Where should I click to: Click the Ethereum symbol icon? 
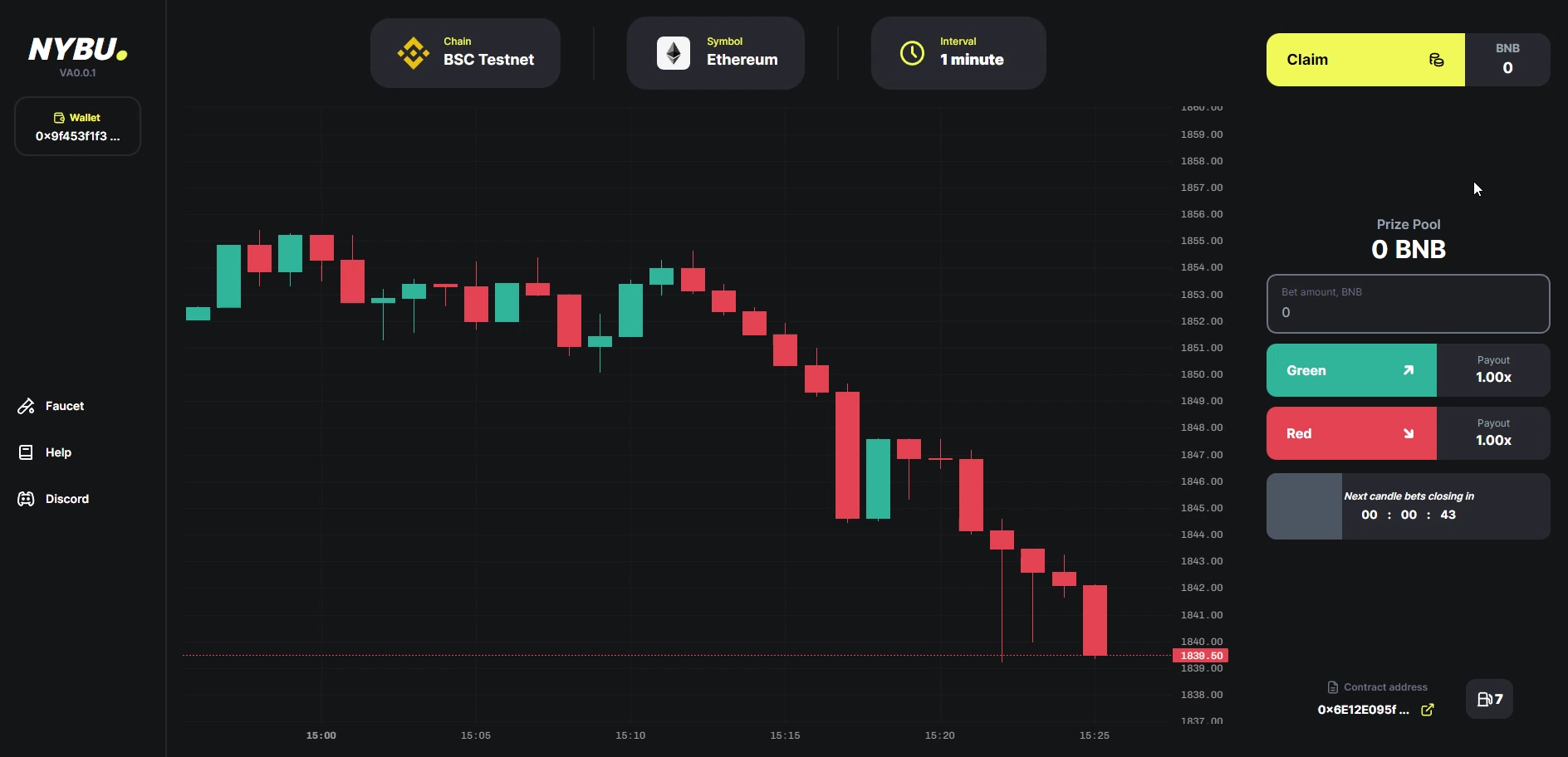tap(674, 53)
